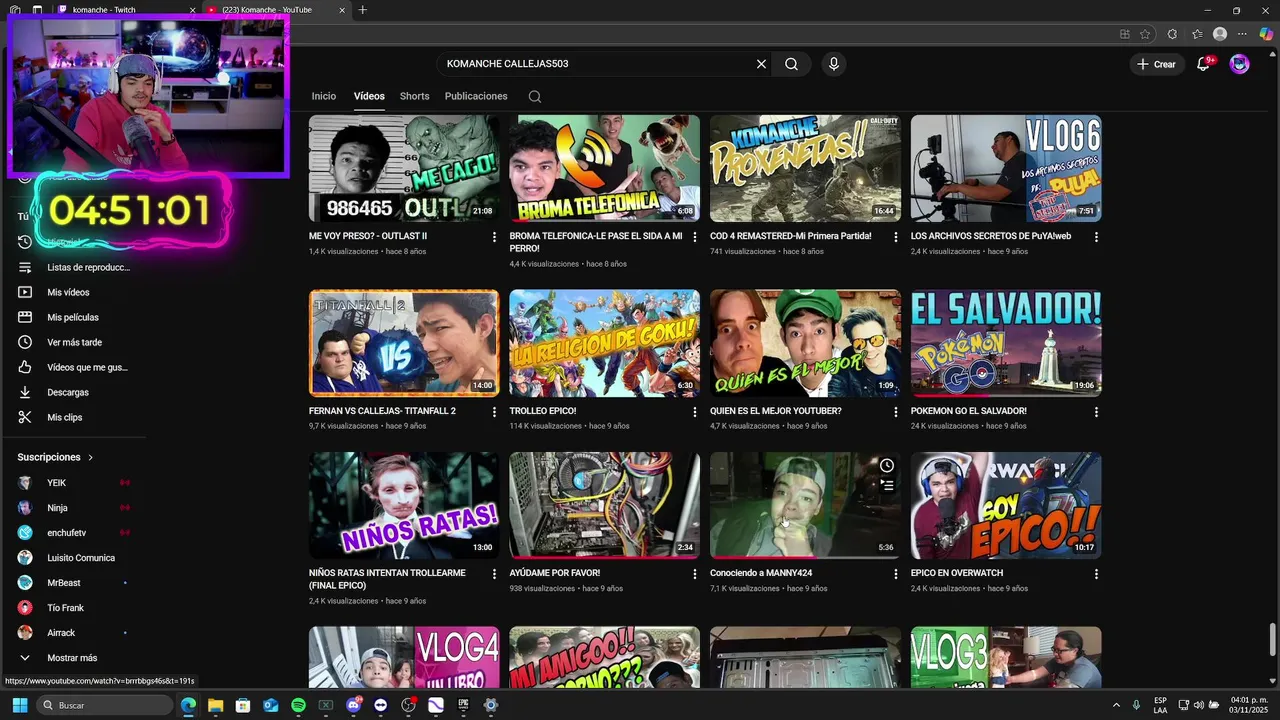Open Epic Games Launcher from taskbar
Image resolution: width=1280 pixels, height=720 pixels.
pyautogui.click(x=463, y=705)
